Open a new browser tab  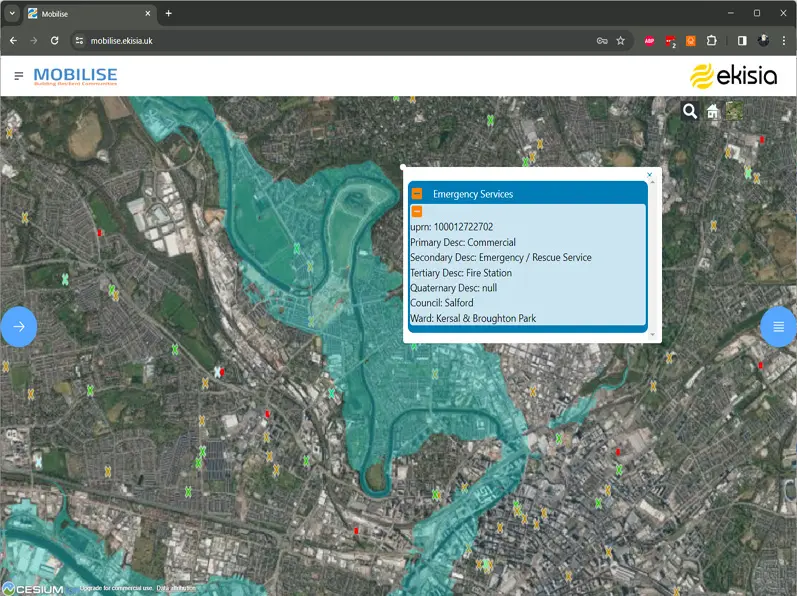coord(169,13)
